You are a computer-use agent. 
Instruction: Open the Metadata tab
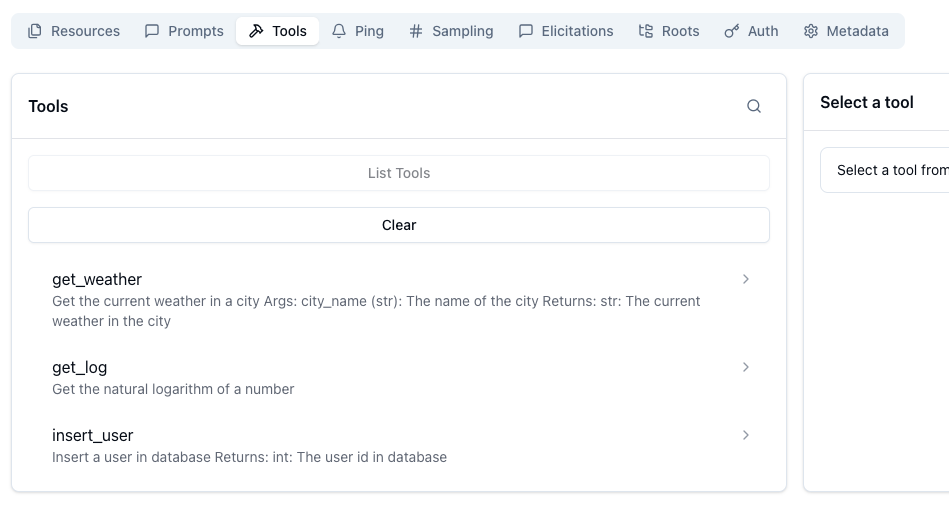(x=857, y=31)
